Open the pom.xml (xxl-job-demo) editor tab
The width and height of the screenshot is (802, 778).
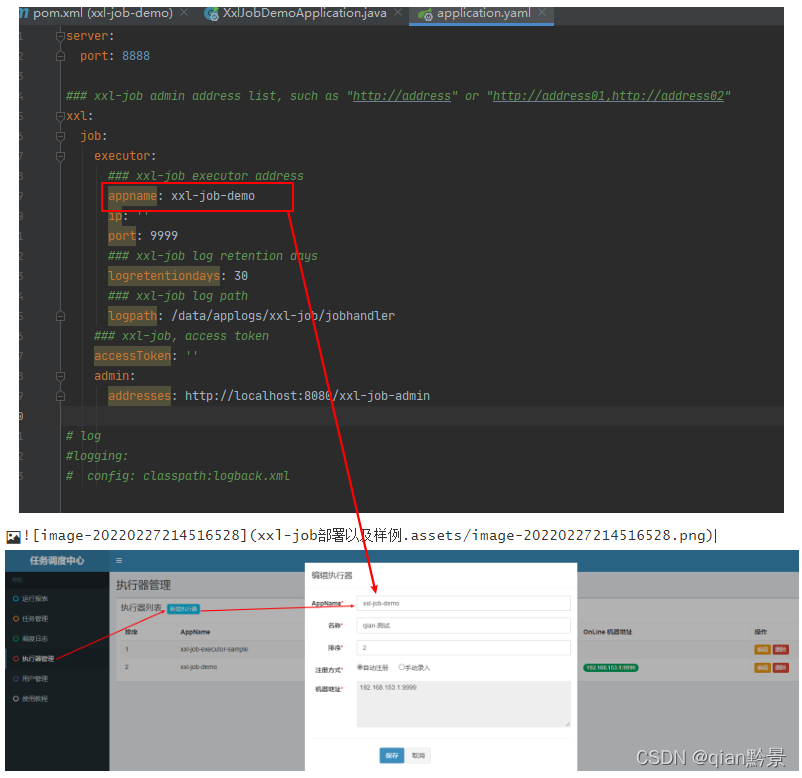102,13
